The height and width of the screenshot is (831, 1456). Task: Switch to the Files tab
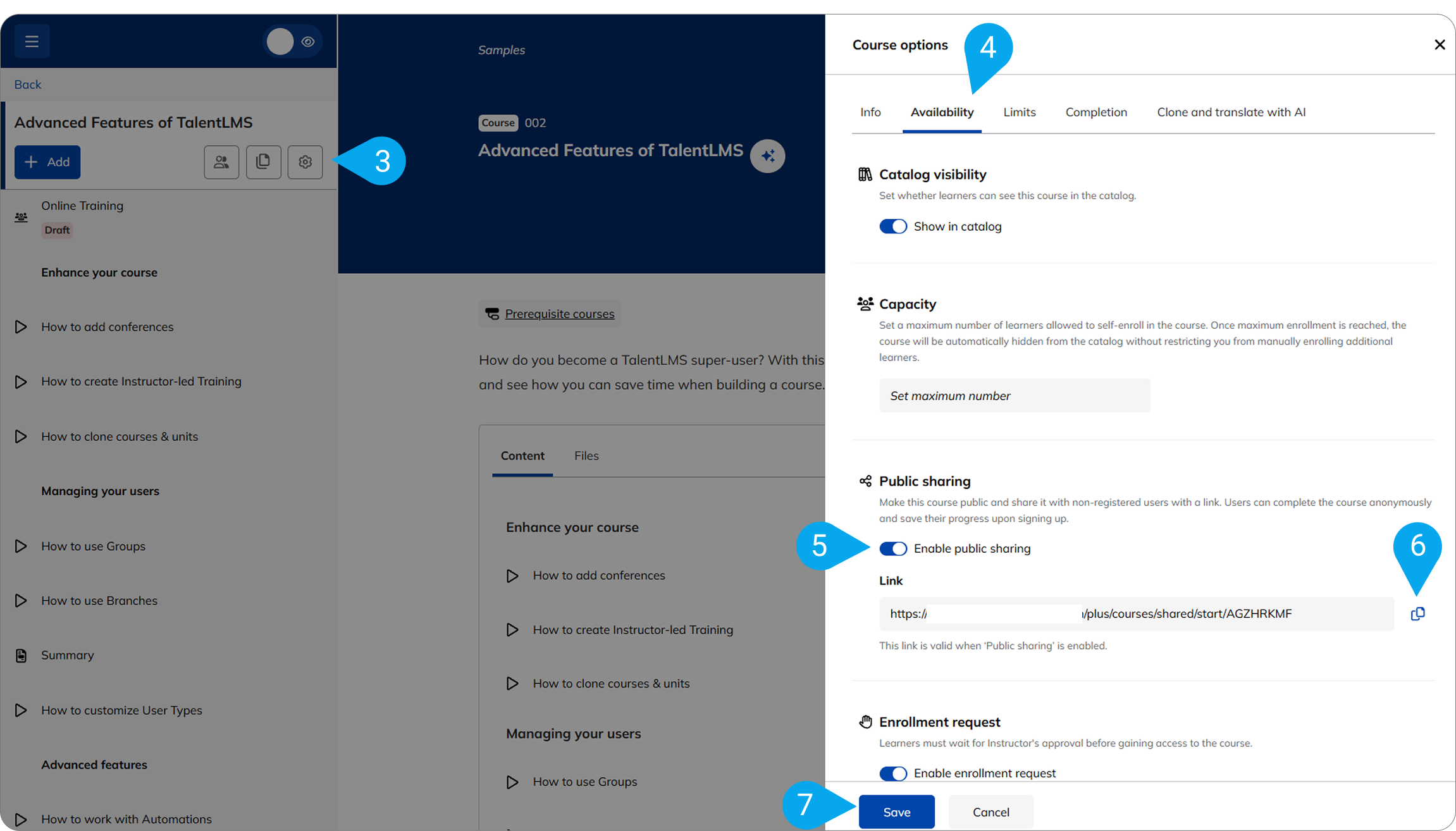click(586, 456)
